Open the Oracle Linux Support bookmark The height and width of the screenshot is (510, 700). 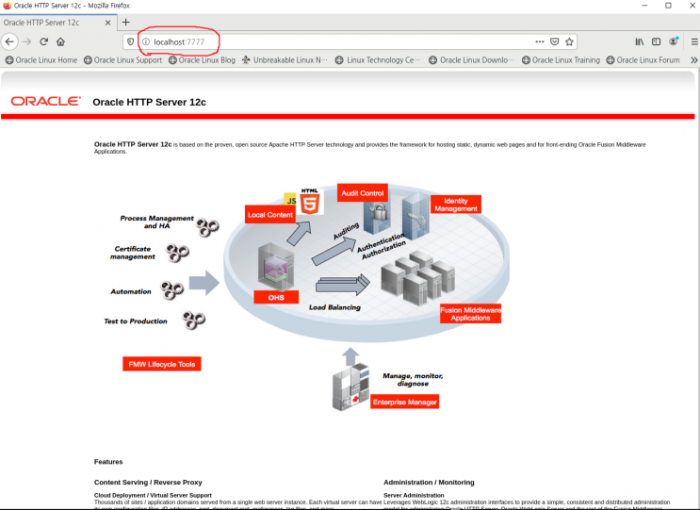pyautogui.click(x=123, y=60)
